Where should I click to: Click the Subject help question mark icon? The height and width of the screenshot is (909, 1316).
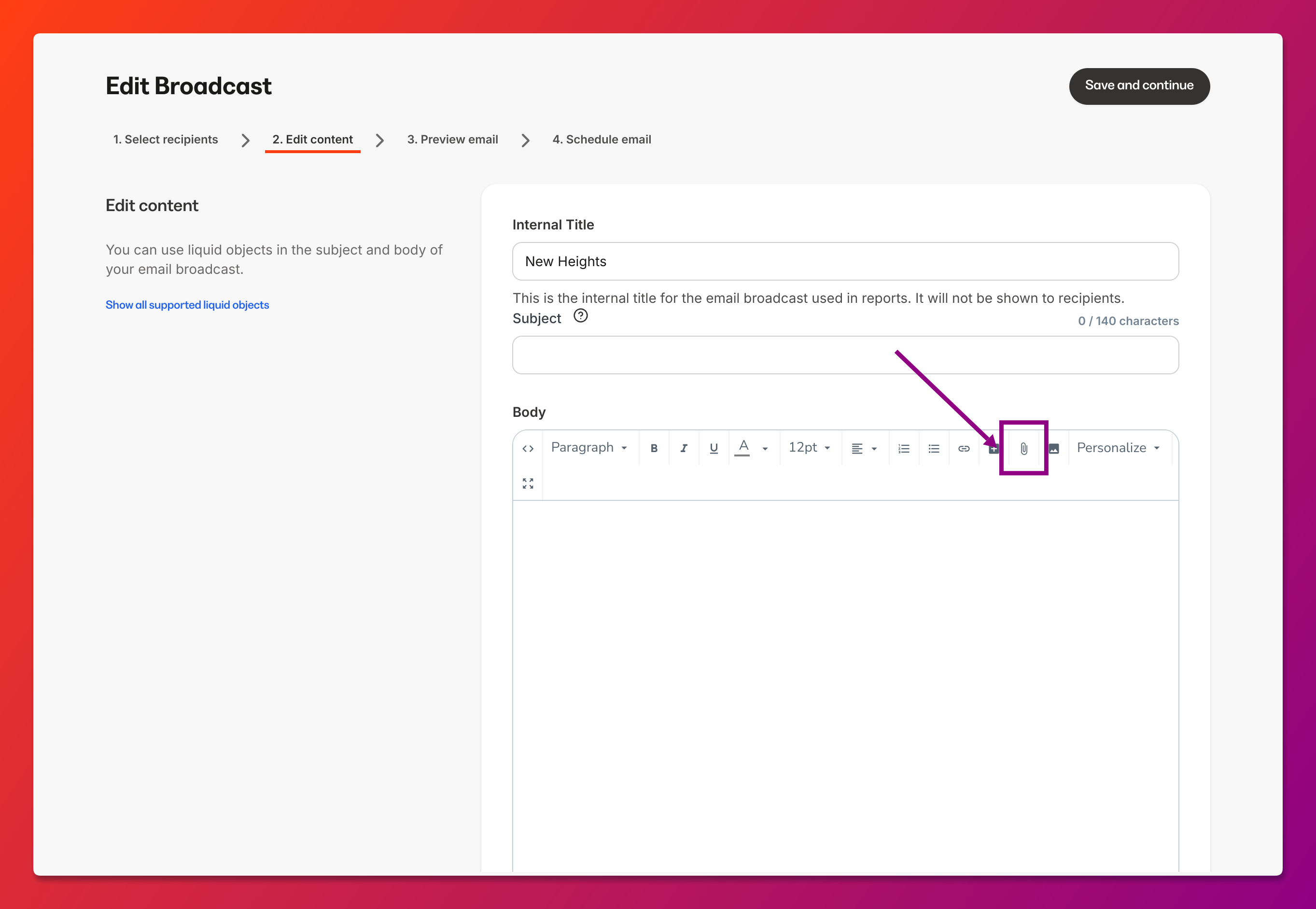tap(580, 316)
